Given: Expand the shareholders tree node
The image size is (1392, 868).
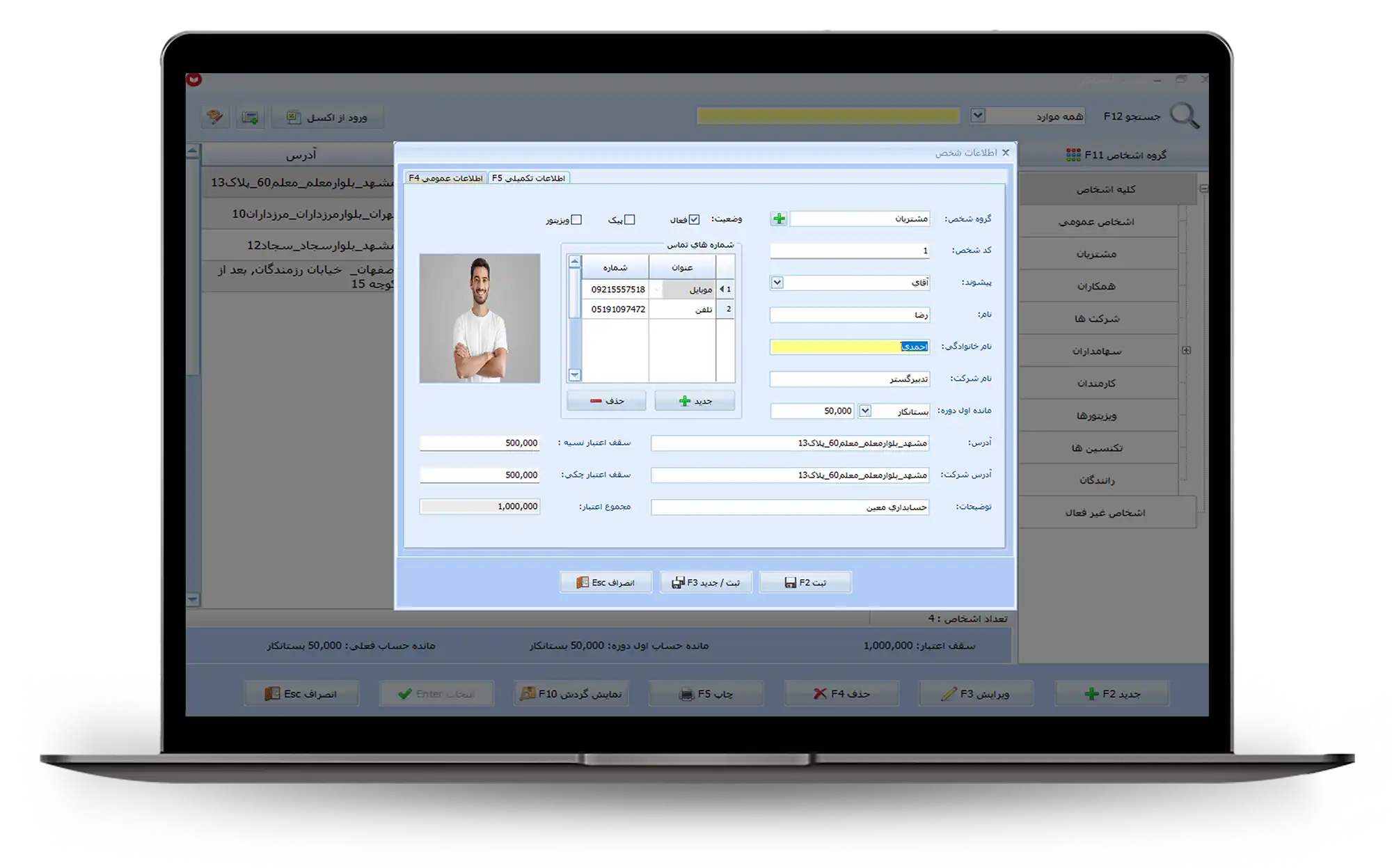Looking at the screenshot, I should pos(1187,351).
